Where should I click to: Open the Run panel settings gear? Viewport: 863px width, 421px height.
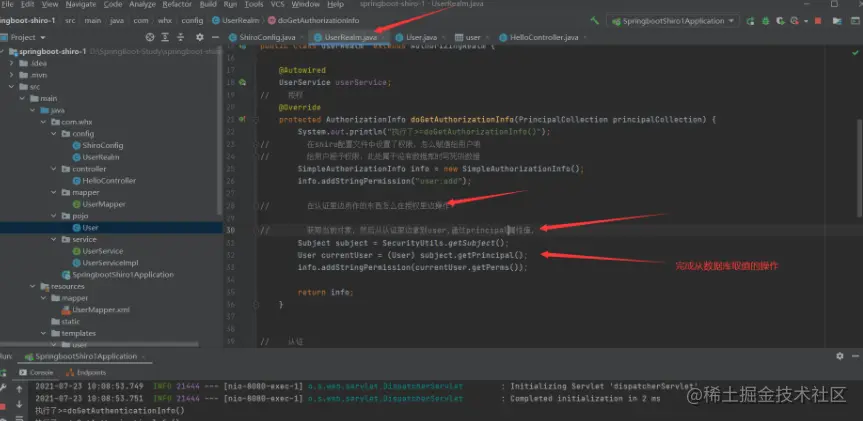[x=840, y=356]
